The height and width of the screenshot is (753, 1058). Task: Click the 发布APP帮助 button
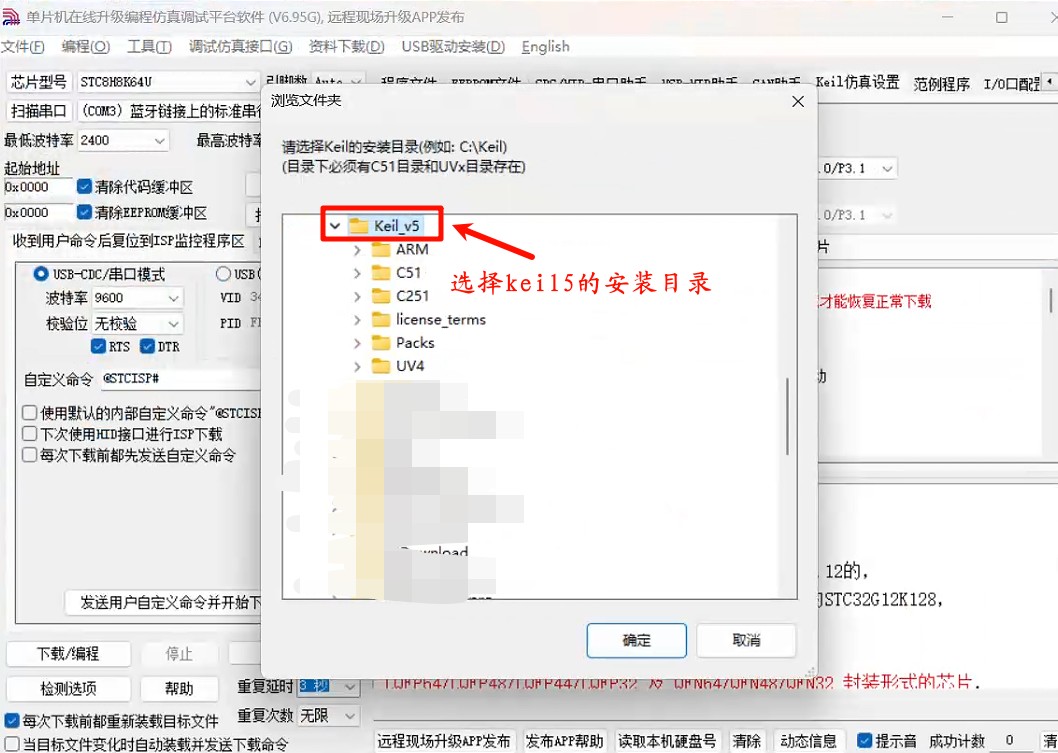[564, 741]
